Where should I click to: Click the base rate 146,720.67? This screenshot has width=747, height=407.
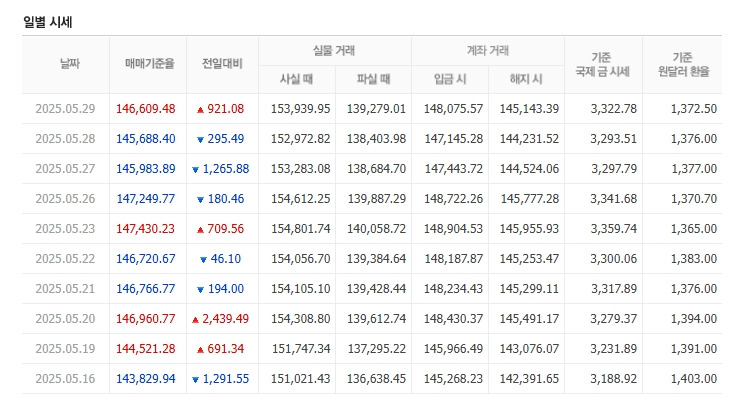point(146,259)
